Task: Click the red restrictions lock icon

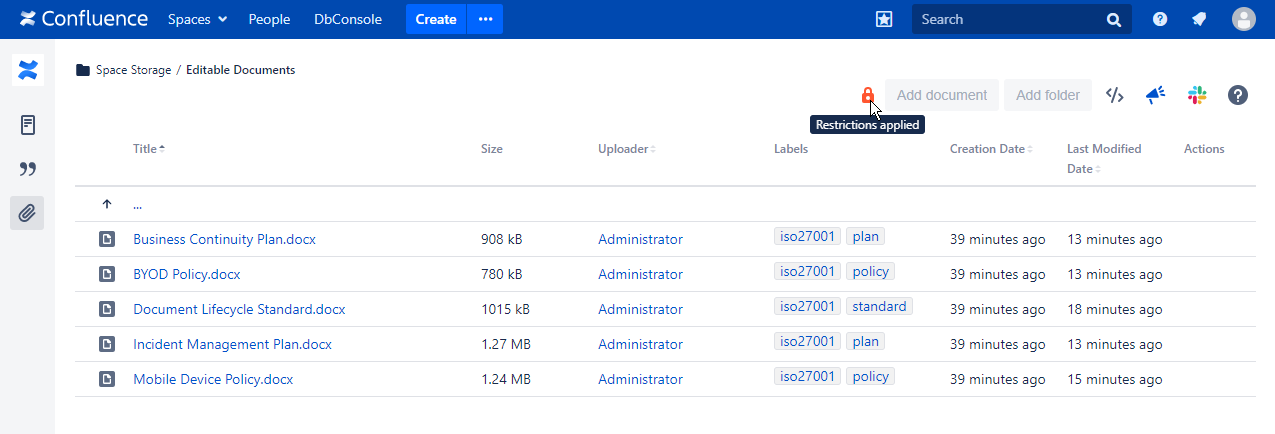Action: click(867, 95)
